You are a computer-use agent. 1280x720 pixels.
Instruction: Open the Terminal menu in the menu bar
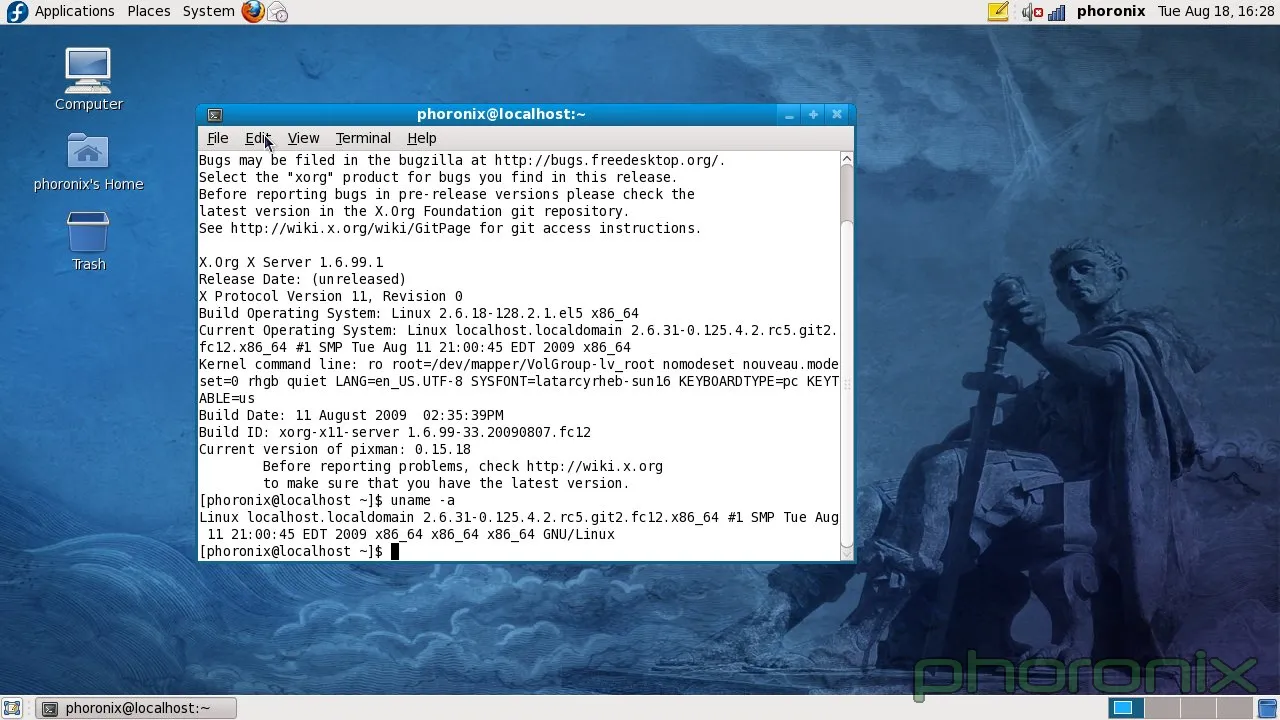pos(363,138)
